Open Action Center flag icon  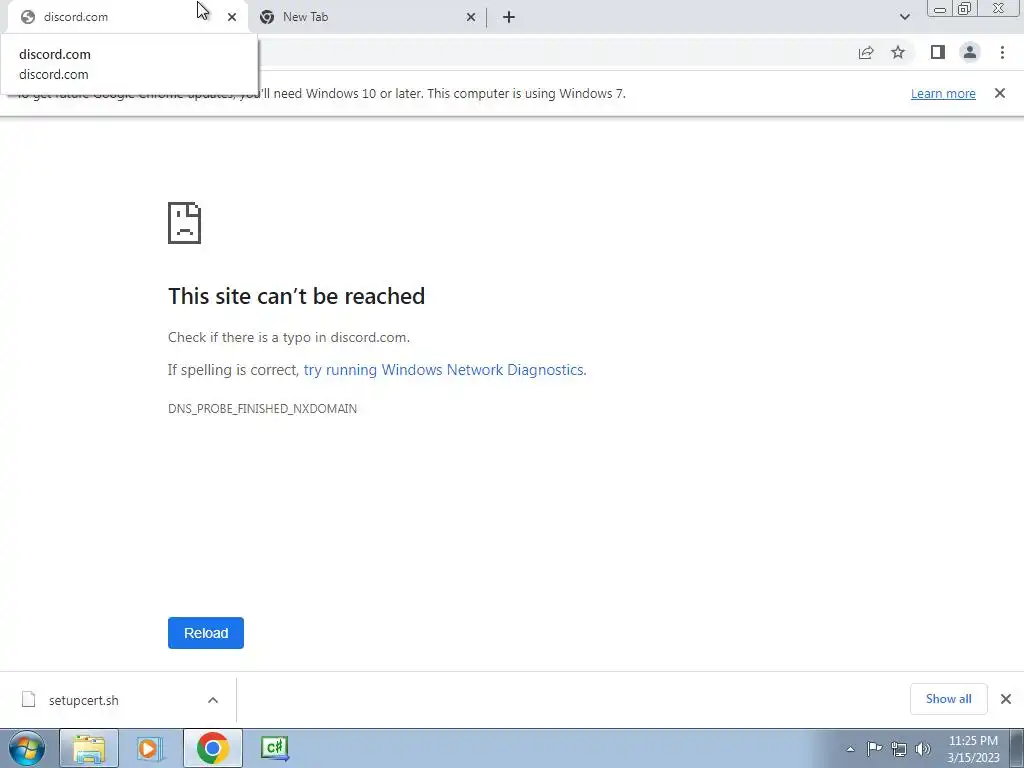(x=874, y=748)
